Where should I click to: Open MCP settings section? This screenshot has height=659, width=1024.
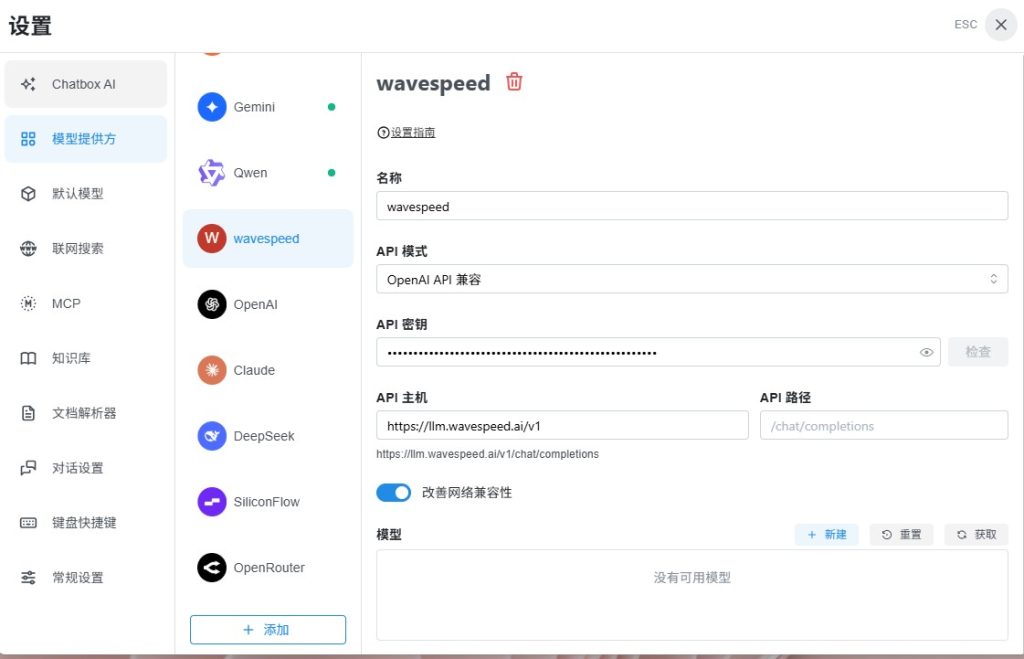tap(86, 304)
